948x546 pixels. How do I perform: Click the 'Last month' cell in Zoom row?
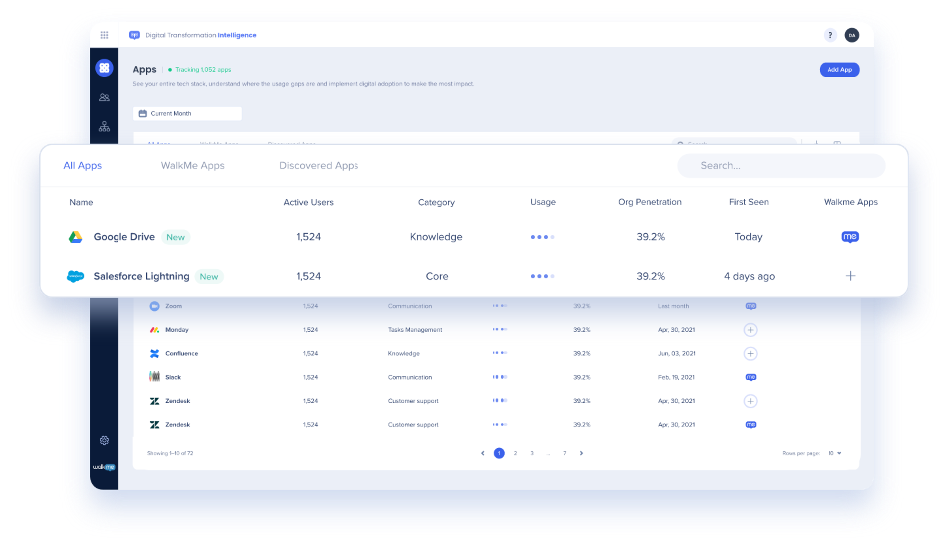(x=674, y=306)
